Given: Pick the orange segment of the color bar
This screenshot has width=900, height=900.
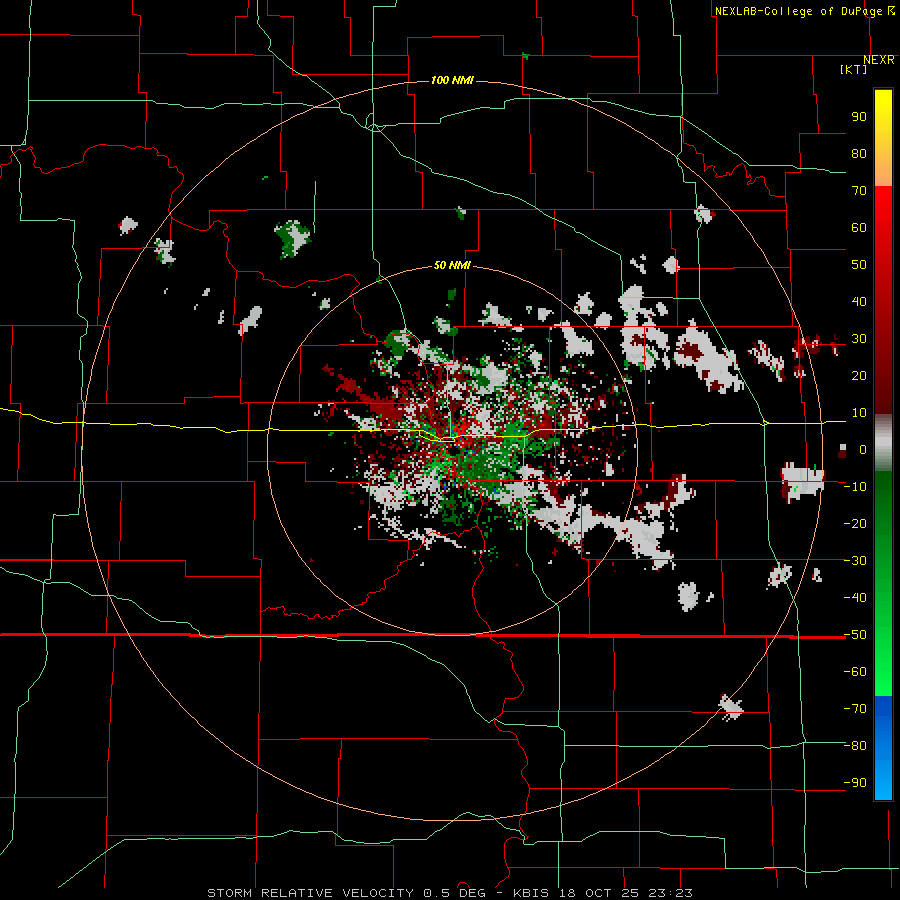Looking at the screenshot, I should [883, 169].
